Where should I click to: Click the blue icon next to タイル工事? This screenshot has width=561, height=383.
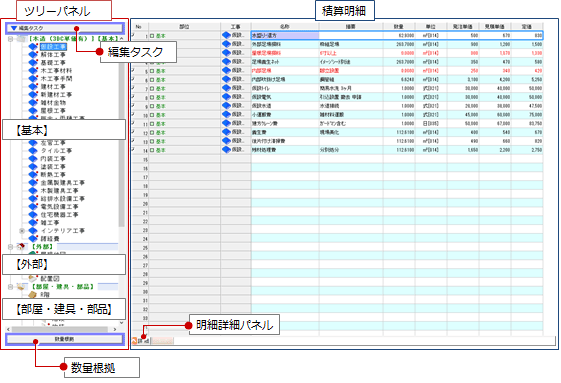(x=33, y=150)
